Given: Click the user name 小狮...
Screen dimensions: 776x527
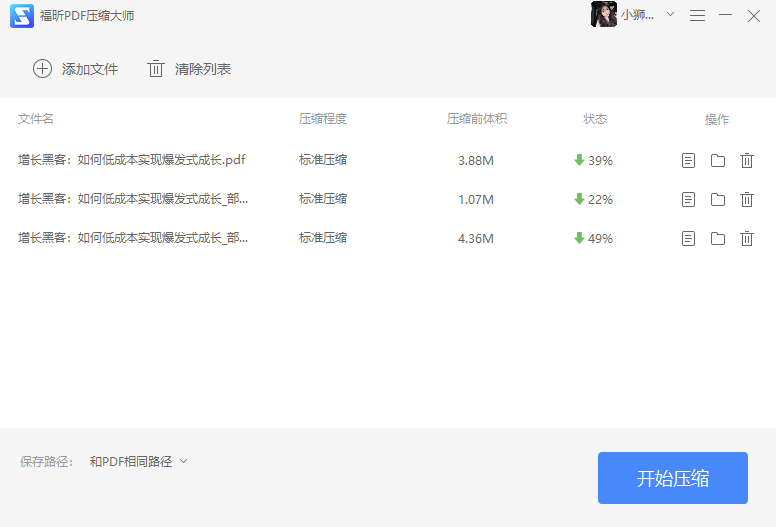Looking at the screenshot, I should (637, 15).
